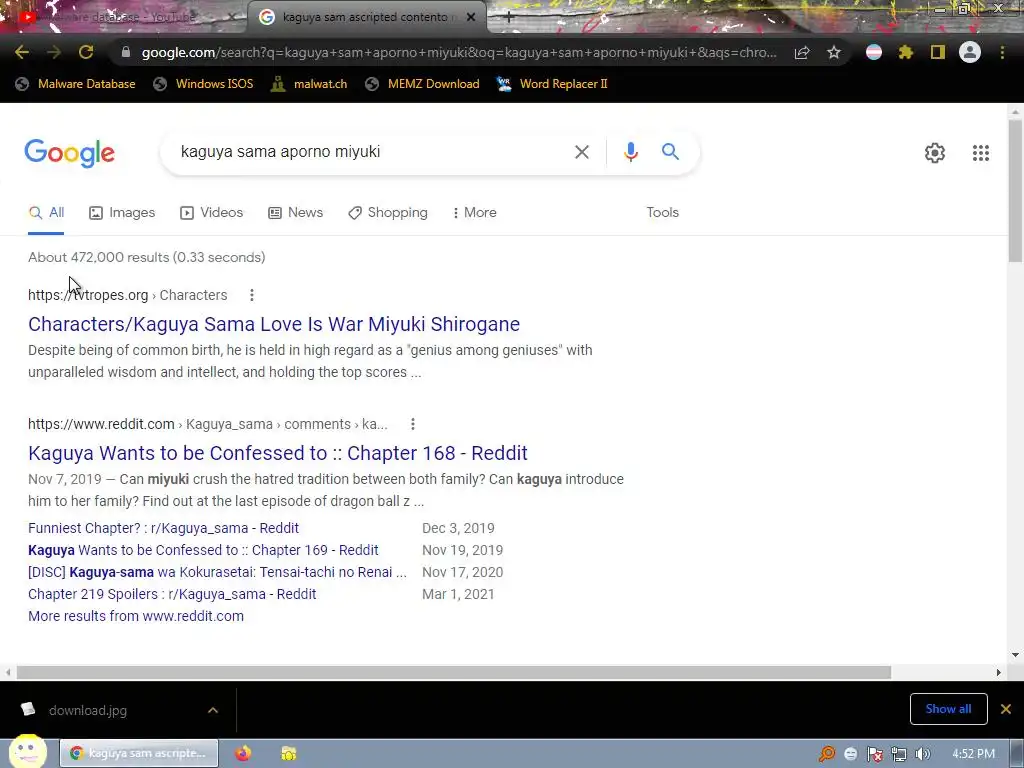Open the Characters/Kaguya Sama Love Is War result

coord(274,325)
